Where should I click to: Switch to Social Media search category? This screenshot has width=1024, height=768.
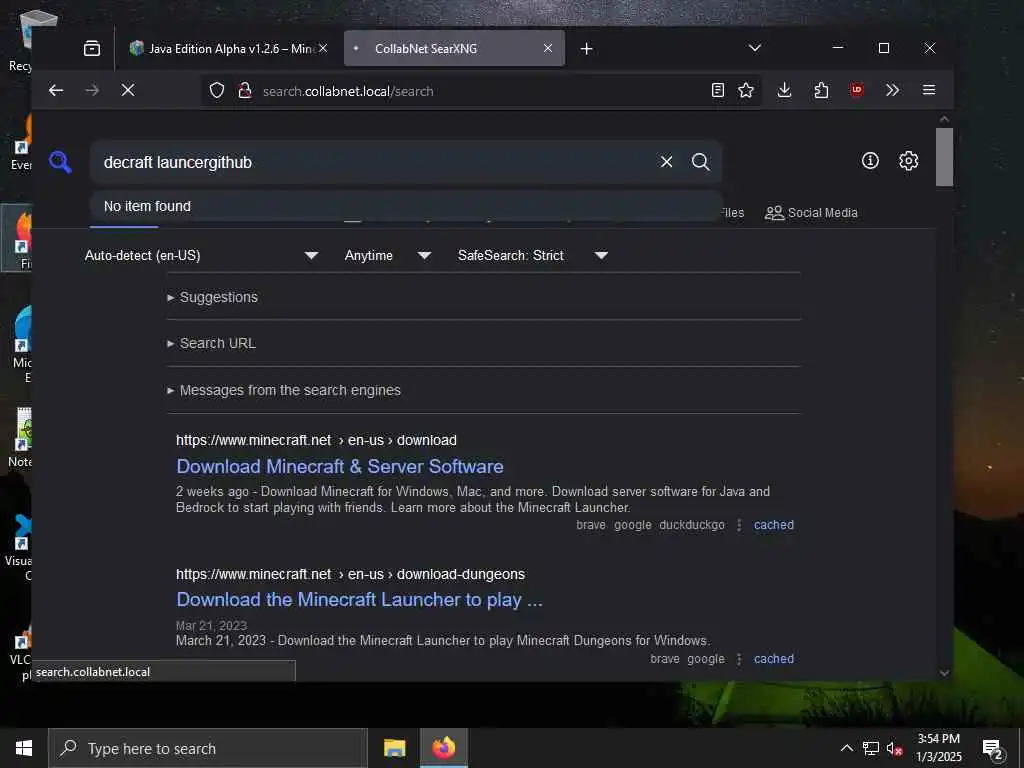click(811, 213)
